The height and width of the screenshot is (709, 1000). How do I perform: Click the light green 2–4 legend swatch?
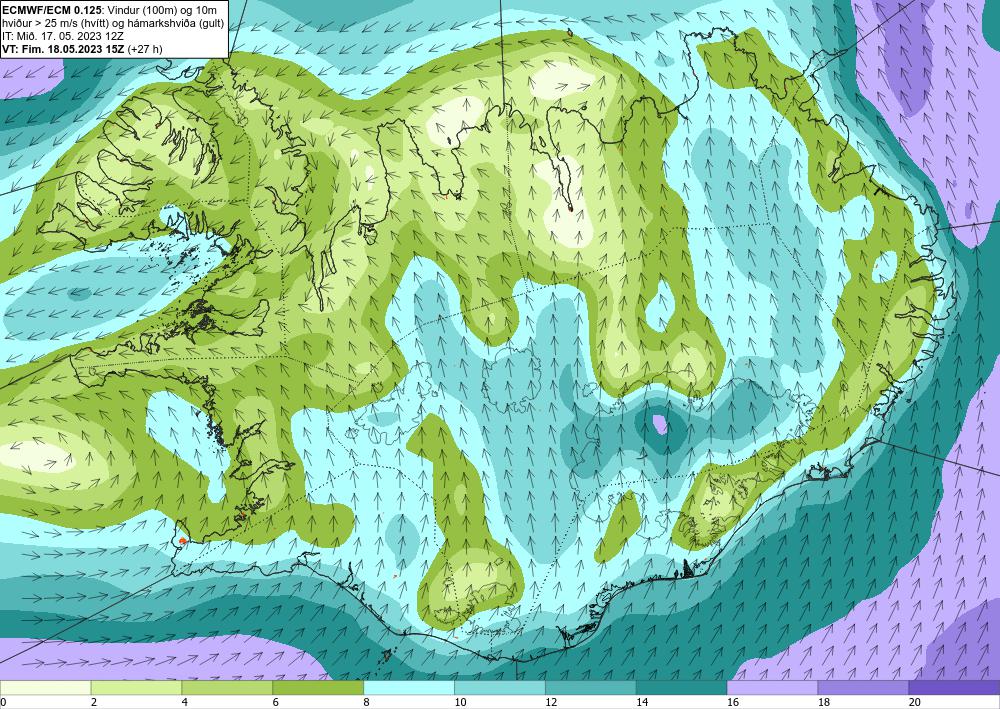(x=136, y=688)
